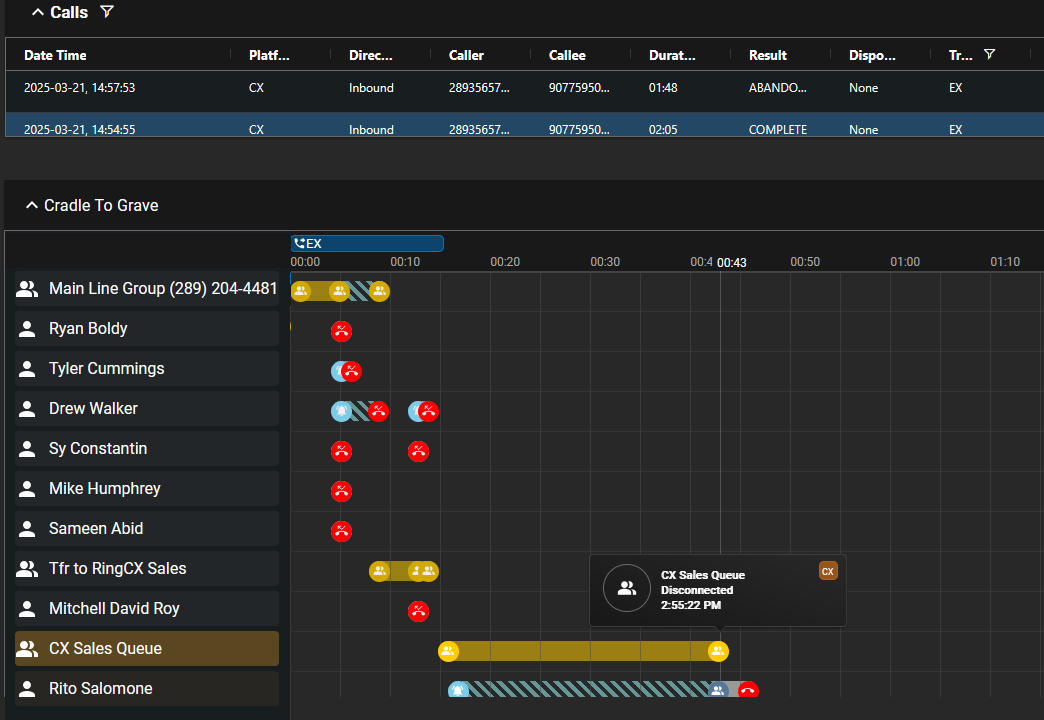Viewport: 1044px width, 720px height.
Task: Click Mitchell David Roy's red missed-call icon
Action: click(x=418, y=611)
